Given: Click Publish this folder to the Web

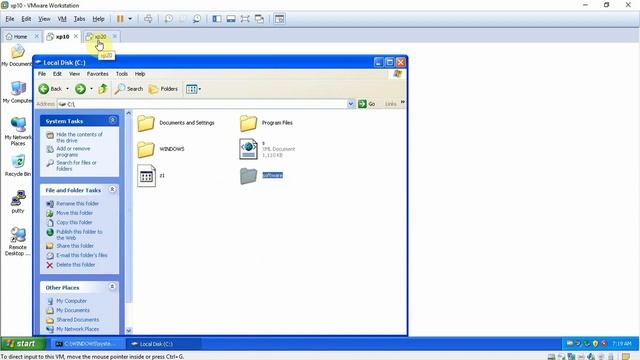Looking at the screenshot, I should click(79, 234).
